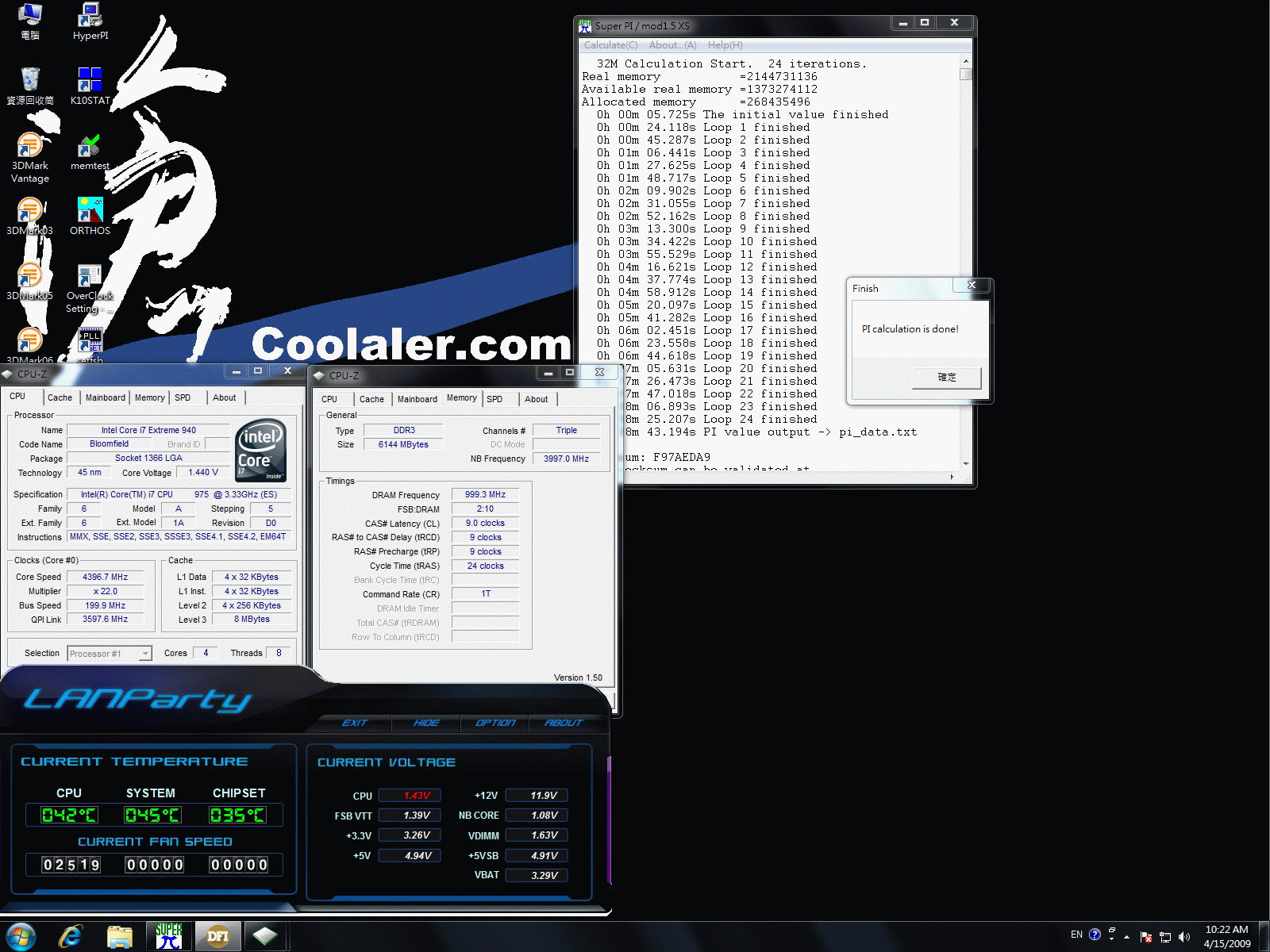Viewport: 1270px width, 952px height.
Task: Open the Recycle Bin desktop icon
Action: (x=30, y=86)
